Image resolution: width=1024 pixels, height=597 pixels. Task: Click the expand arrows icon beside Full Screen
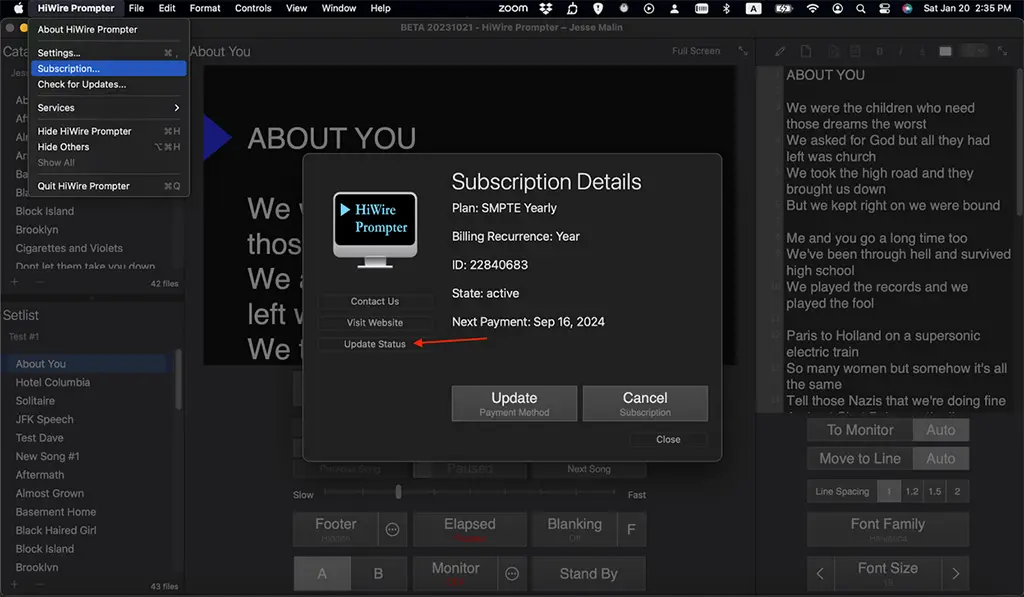[743, 51]
